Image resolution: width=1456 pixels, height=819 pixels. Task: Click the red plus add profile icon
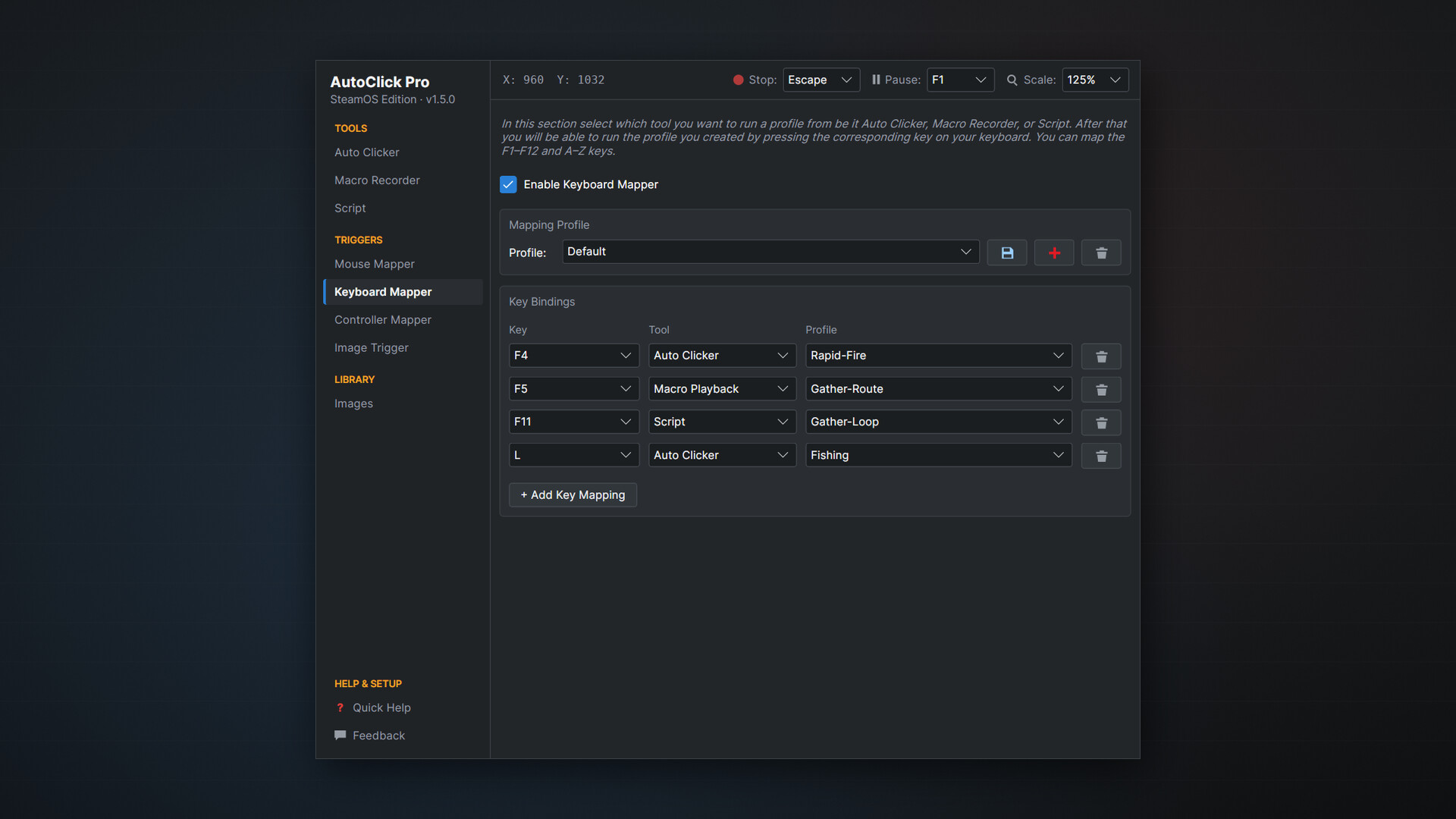tap(1054, 253)
